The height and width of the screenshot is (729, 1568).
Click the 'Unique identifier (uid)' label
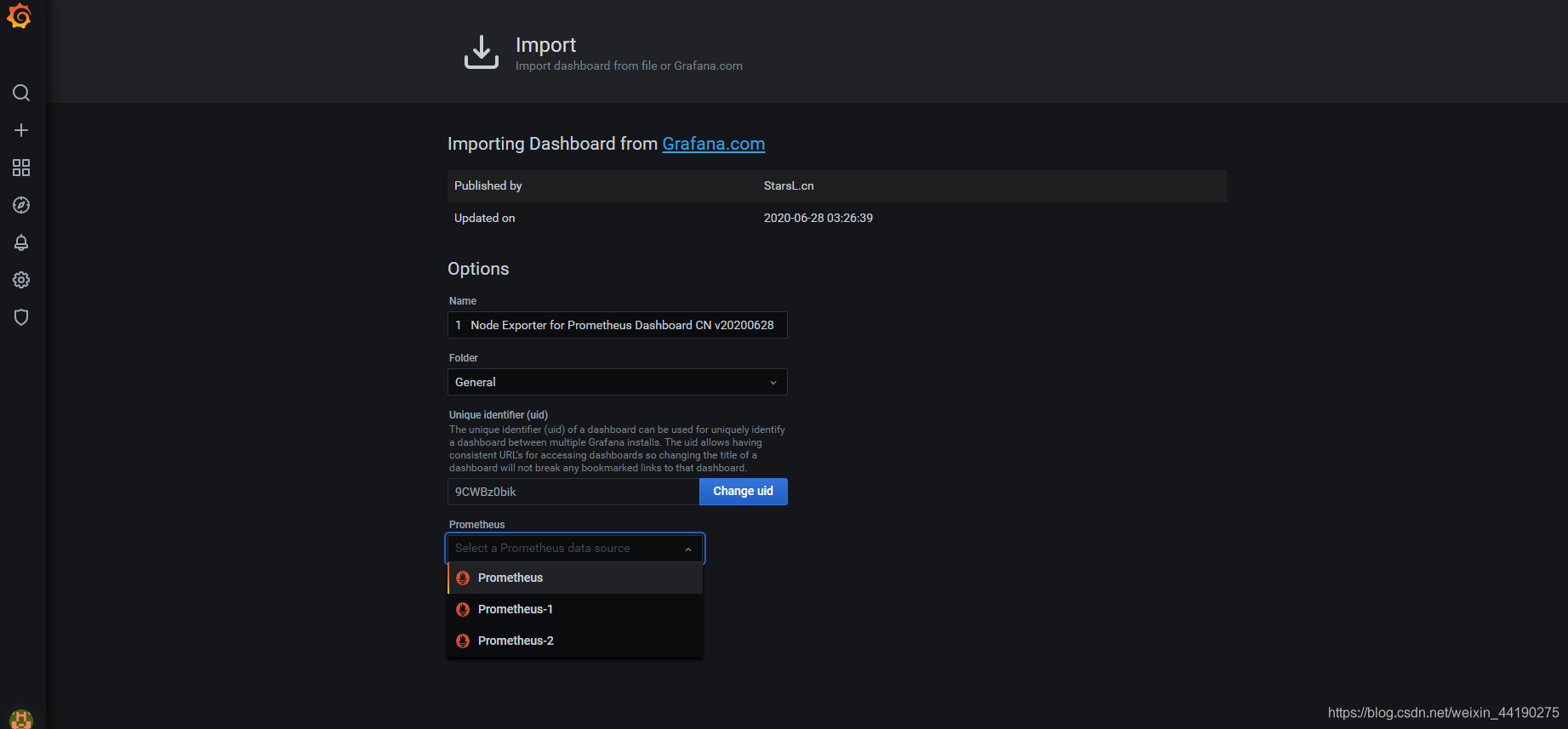499,415
